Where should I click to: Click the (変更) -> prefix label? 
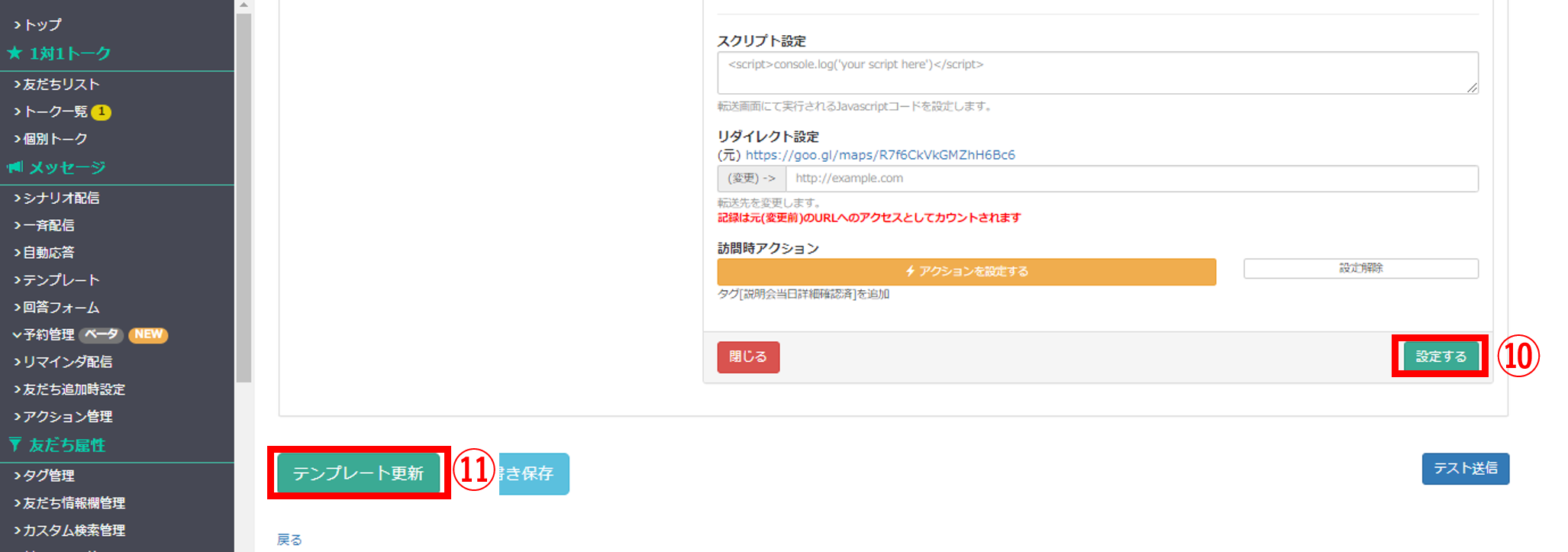point(752,179)
